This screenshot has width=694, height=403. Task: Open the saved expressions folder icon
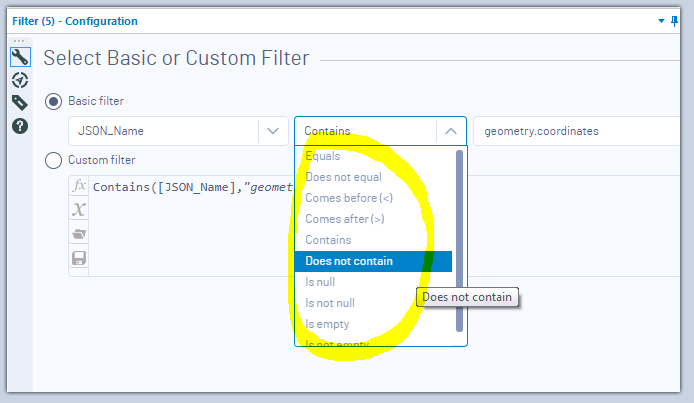pyautogui.click(x=79, y=233)
